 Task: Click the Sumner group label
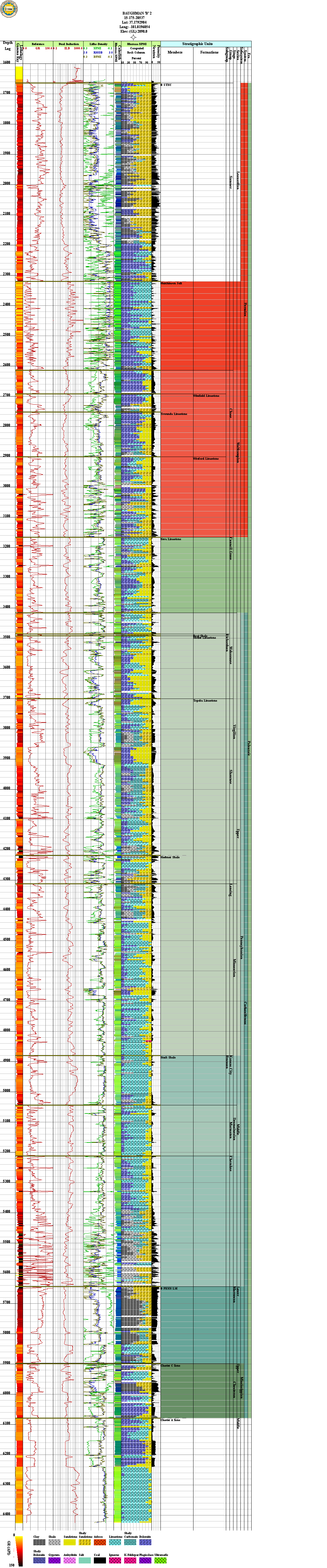pos(231,182)
